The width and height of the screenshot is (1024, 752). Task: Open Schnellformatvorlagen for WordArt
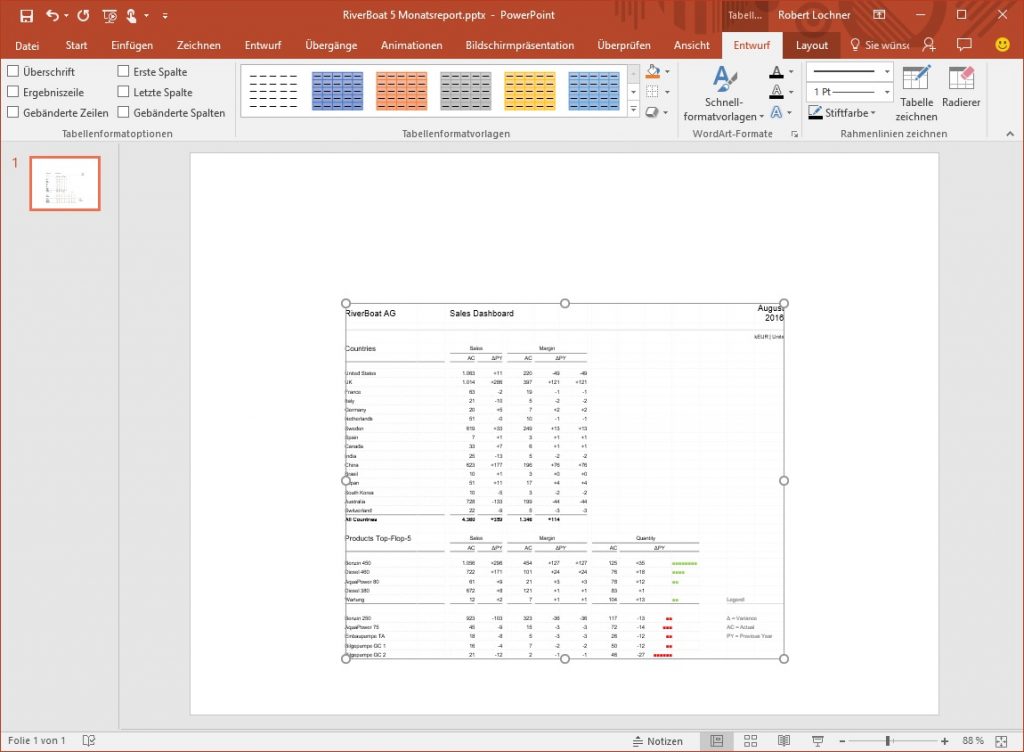(723, 92)
